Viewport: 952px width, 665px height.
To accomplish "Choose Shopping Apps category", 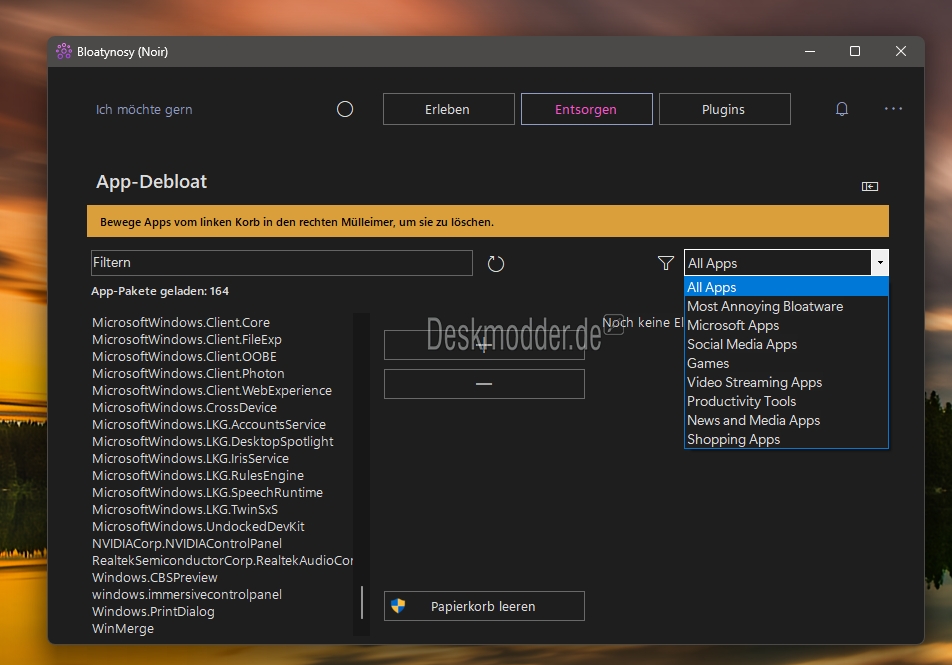I will tap(786, 439).
